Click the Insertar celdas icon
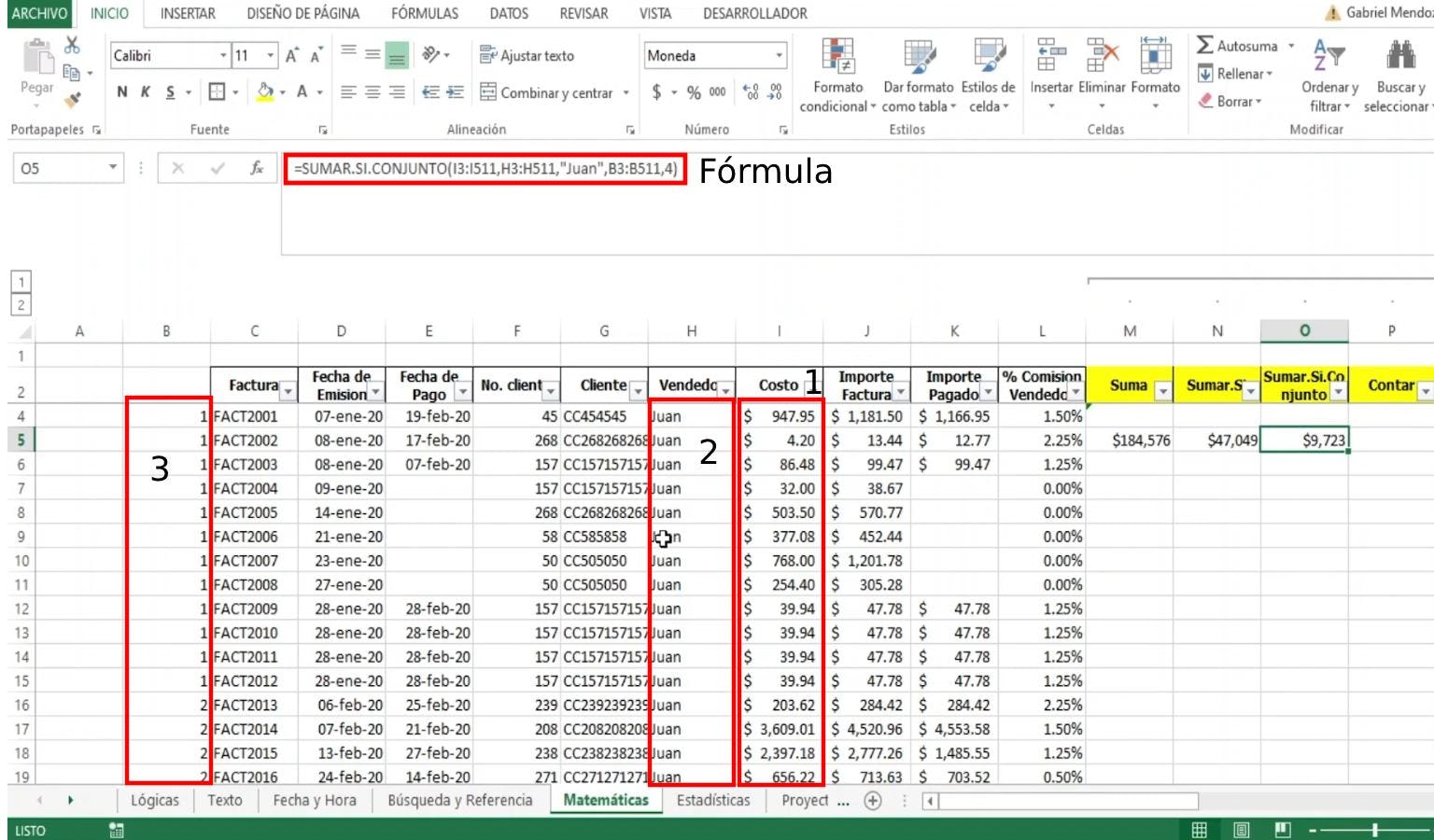The height and width of the screenshot is (840, 1434). 1051,57
